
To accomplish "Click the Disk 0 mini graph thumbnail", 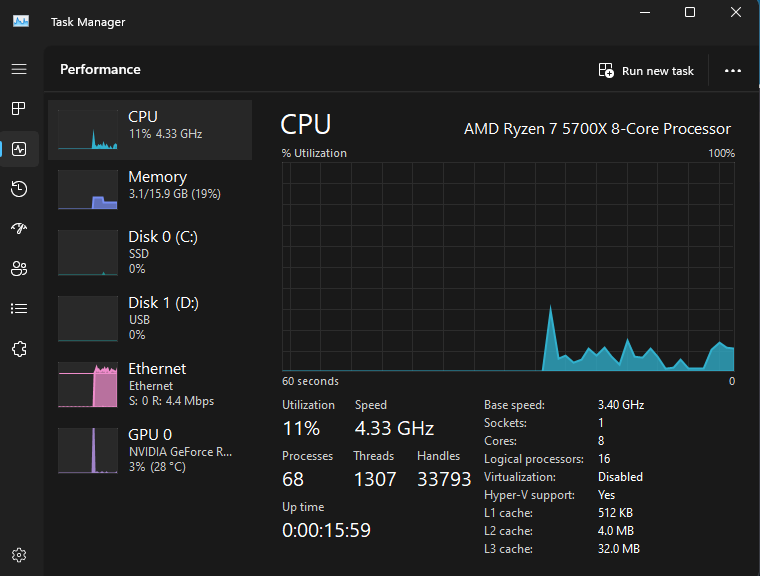I will click(x=88, y=253).
